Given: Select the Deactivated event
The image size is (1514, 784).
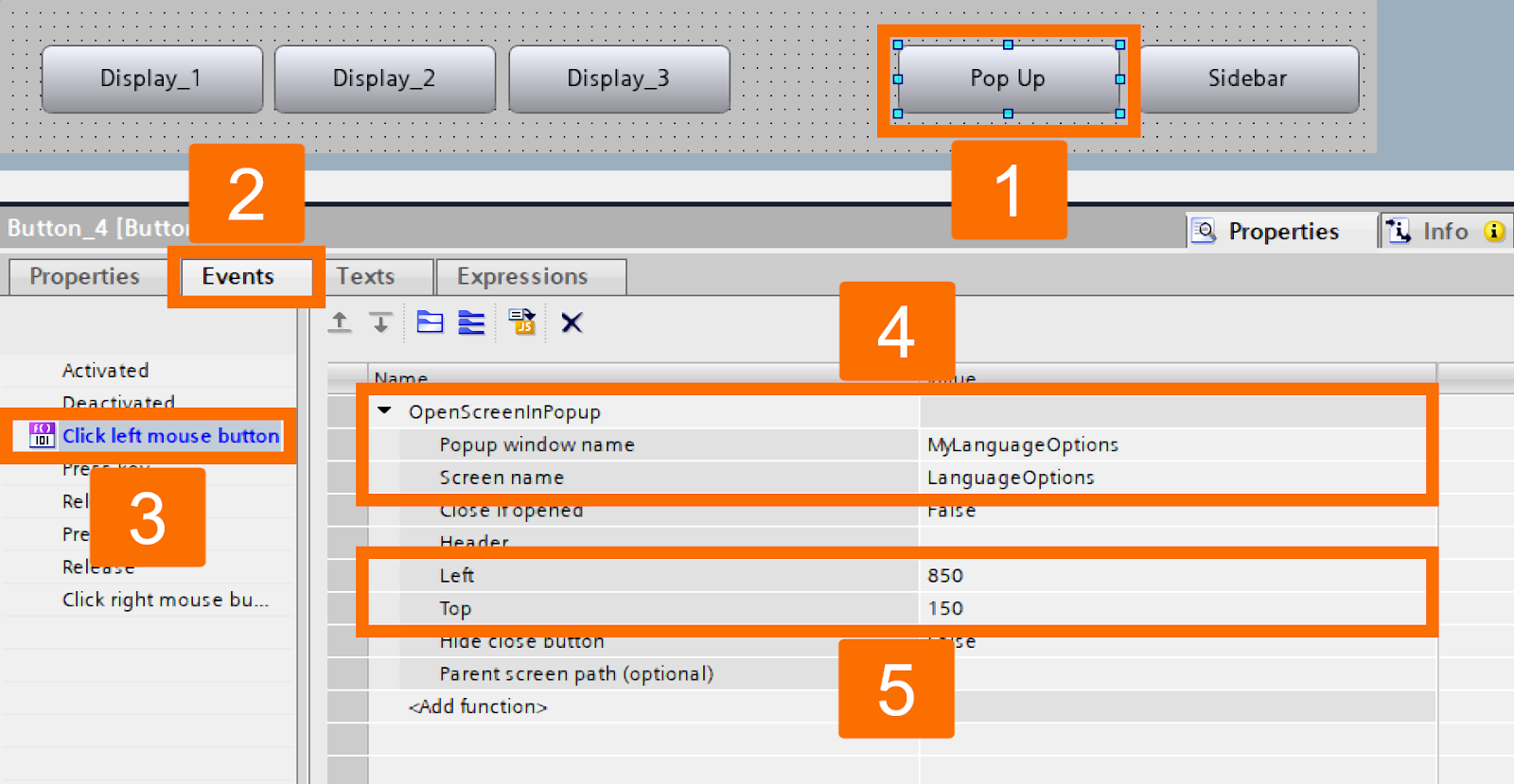Looking at the screenshot, I should click(118, 402).
